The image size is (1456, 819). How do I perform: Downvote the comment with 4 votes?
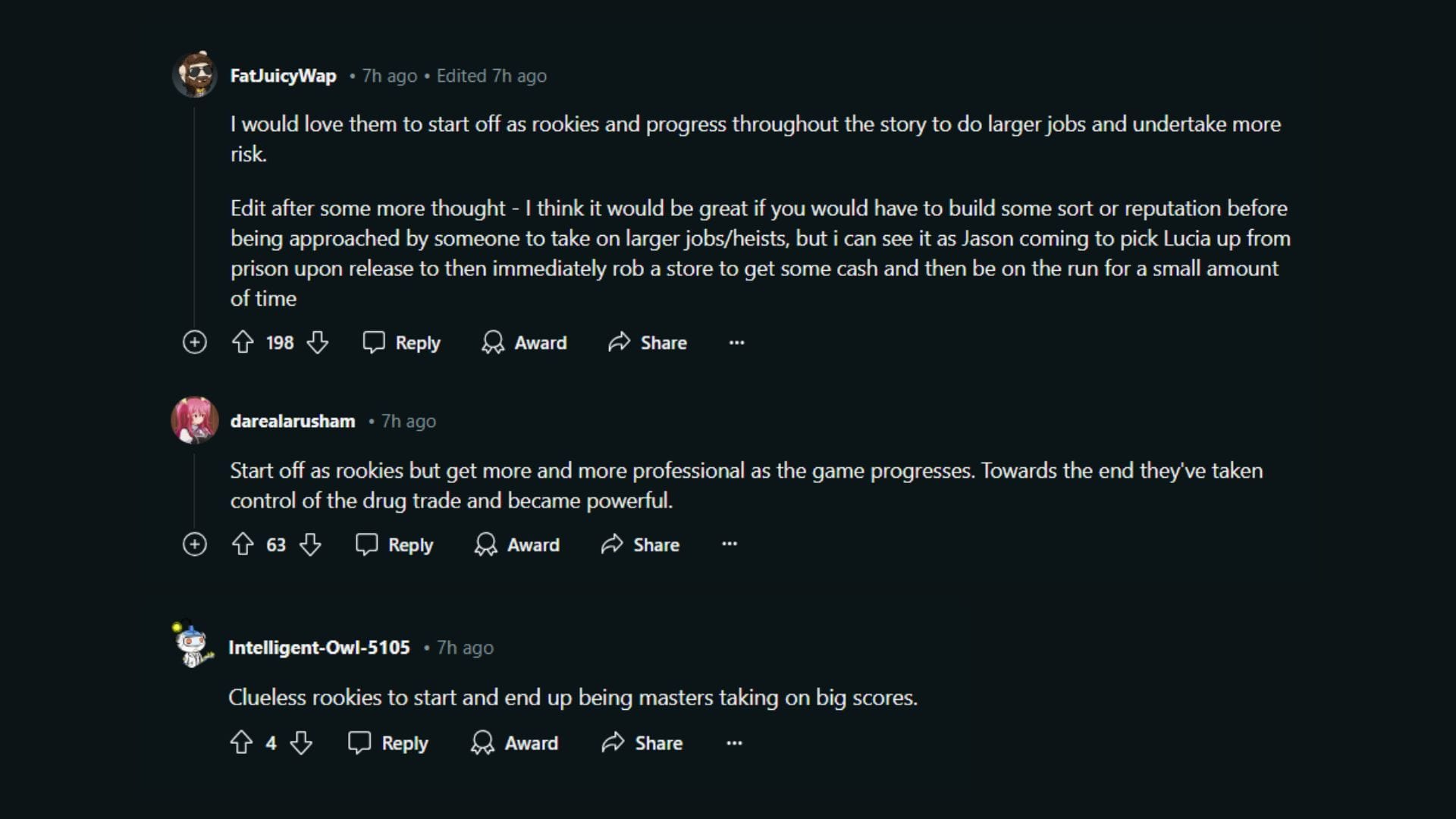301,742
